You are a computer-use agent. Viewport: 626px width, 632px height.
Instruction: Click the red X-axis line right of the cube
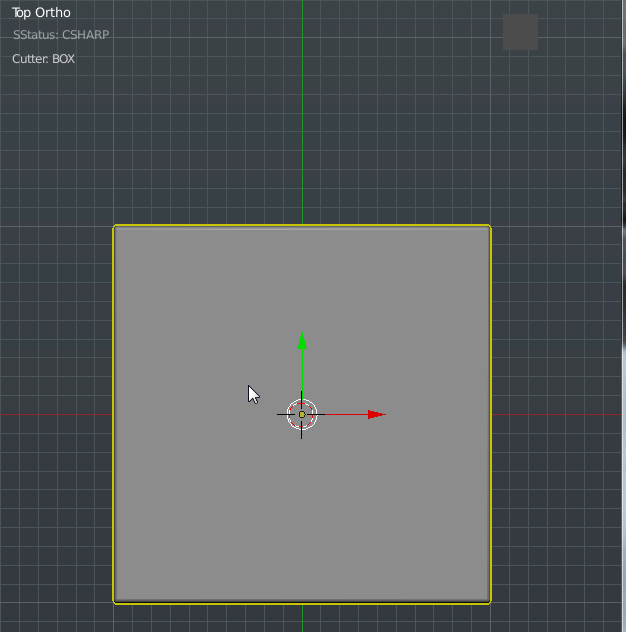pyautogui.click(x=558, y=414)
